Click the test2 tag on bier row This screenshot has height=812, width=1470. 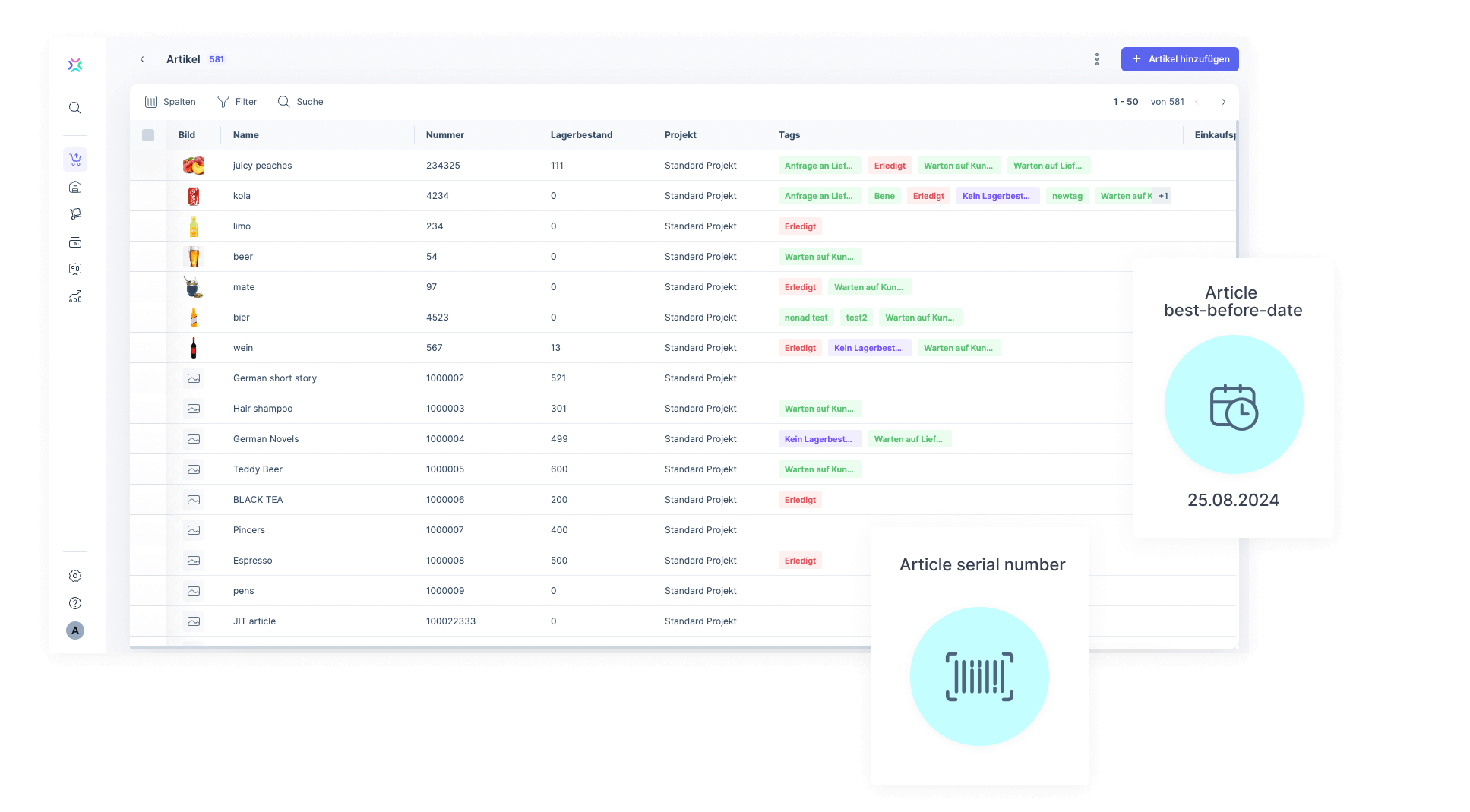(856, 318)
